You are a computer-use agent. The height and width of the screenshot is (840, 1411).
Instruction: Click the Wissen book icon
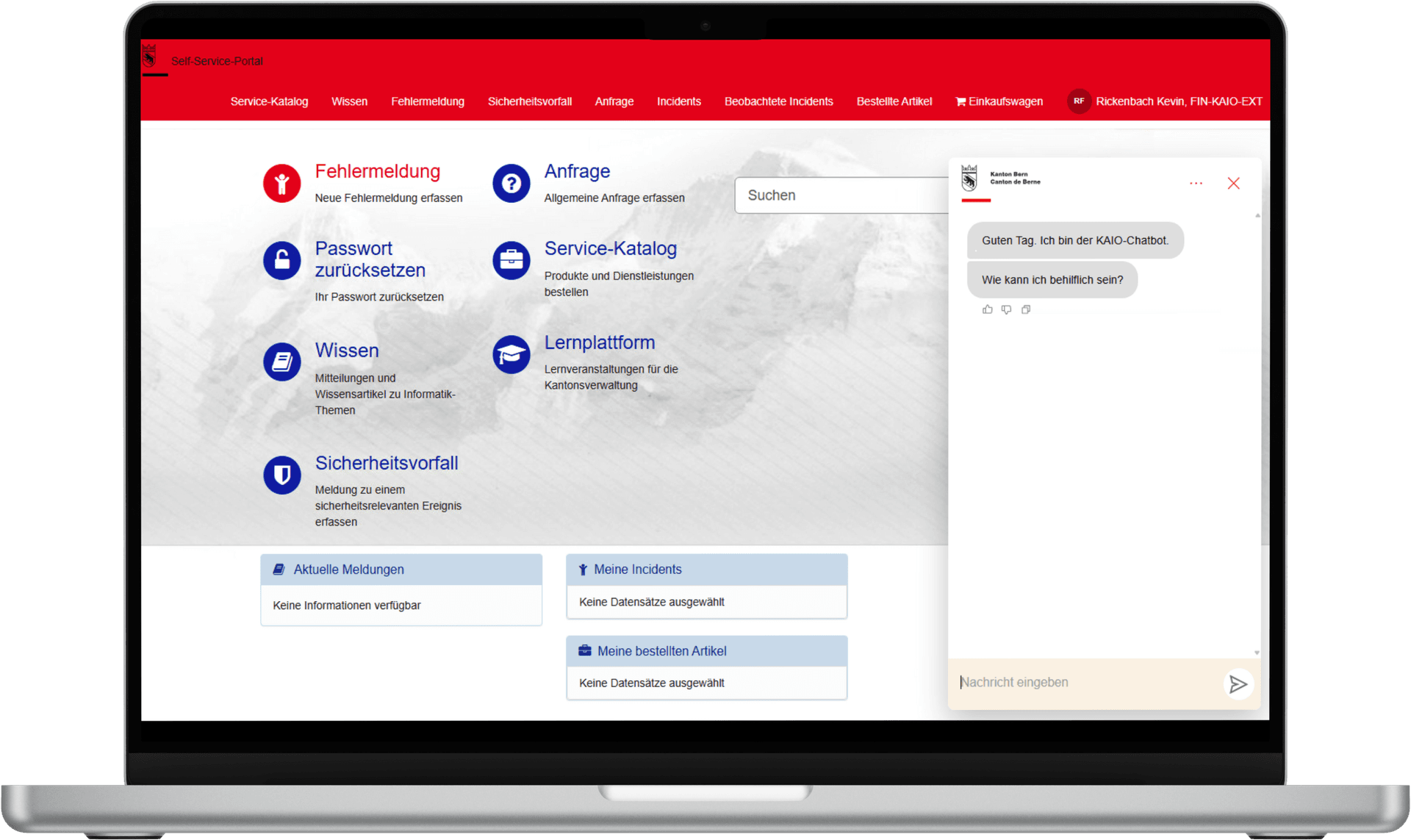(x=281, y=362)
